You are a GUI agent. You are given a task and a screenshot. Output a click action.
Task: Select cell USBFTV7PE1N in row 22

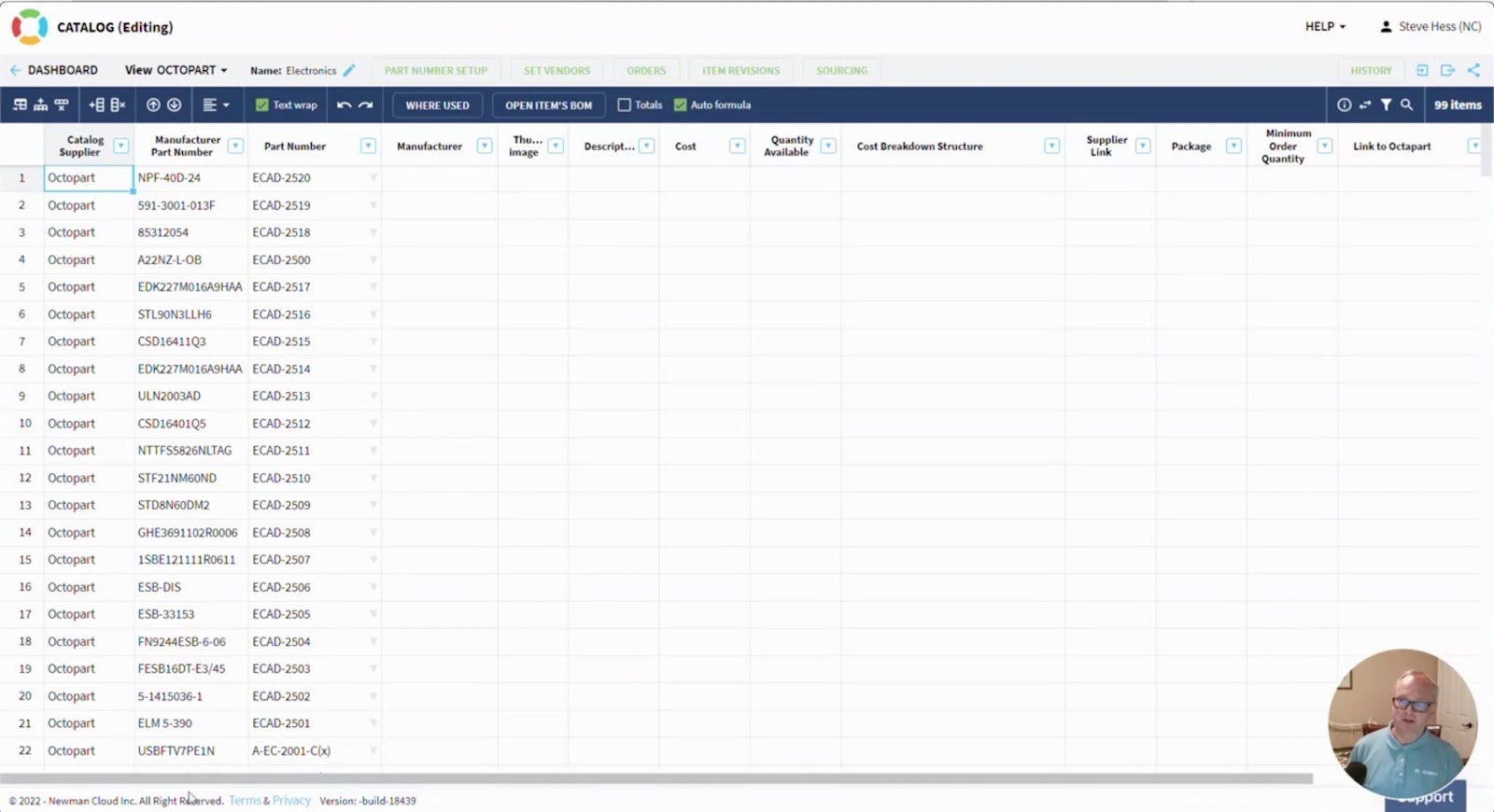point(190,751)
